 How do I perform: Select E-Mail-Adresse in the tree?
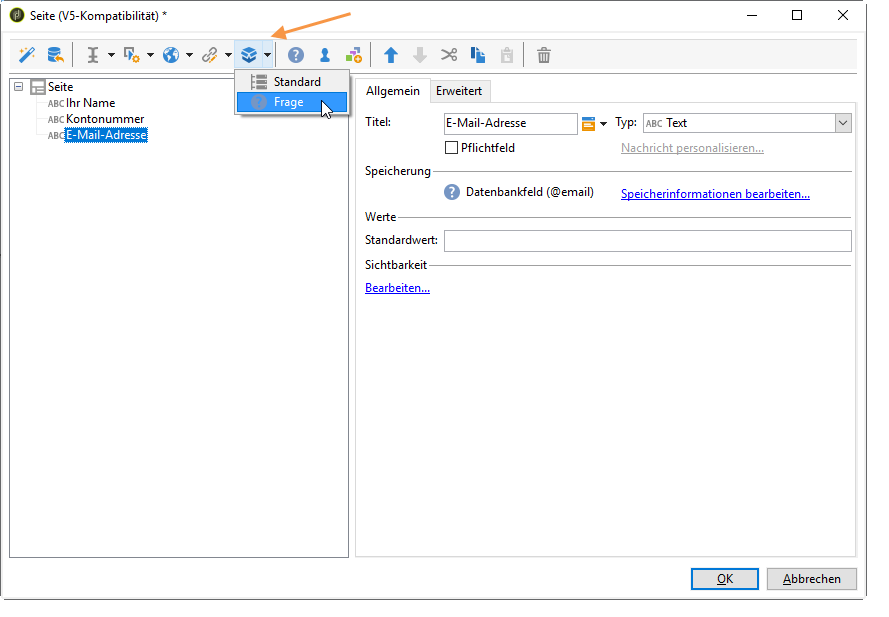click(106, 135)
